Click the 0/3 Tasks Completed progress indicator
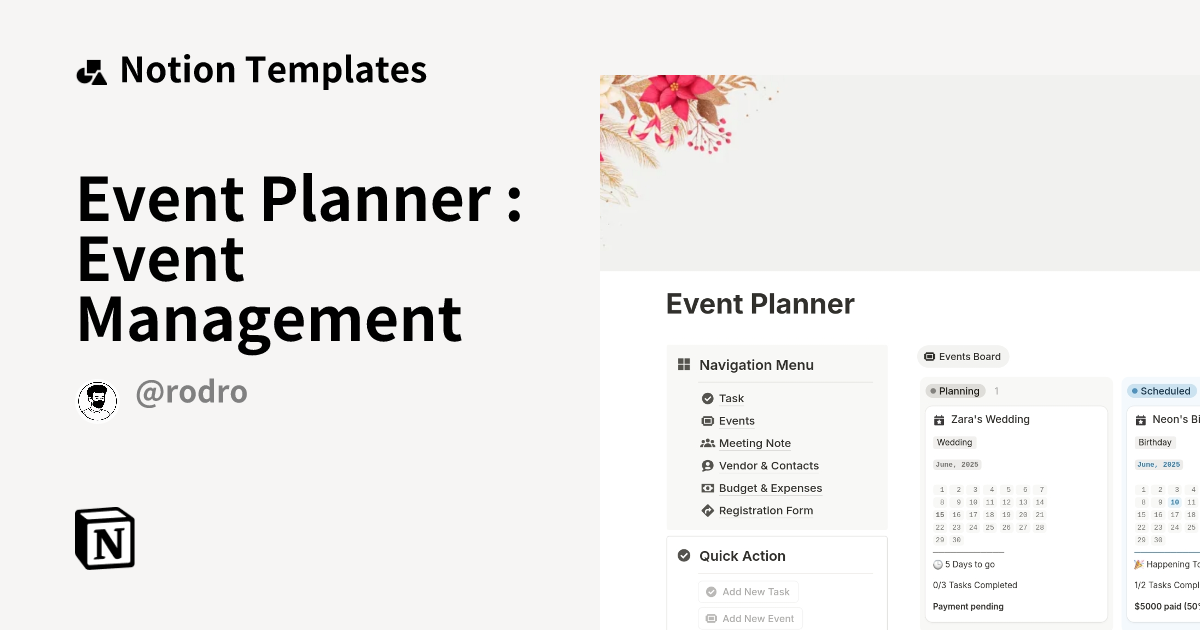 975,585
